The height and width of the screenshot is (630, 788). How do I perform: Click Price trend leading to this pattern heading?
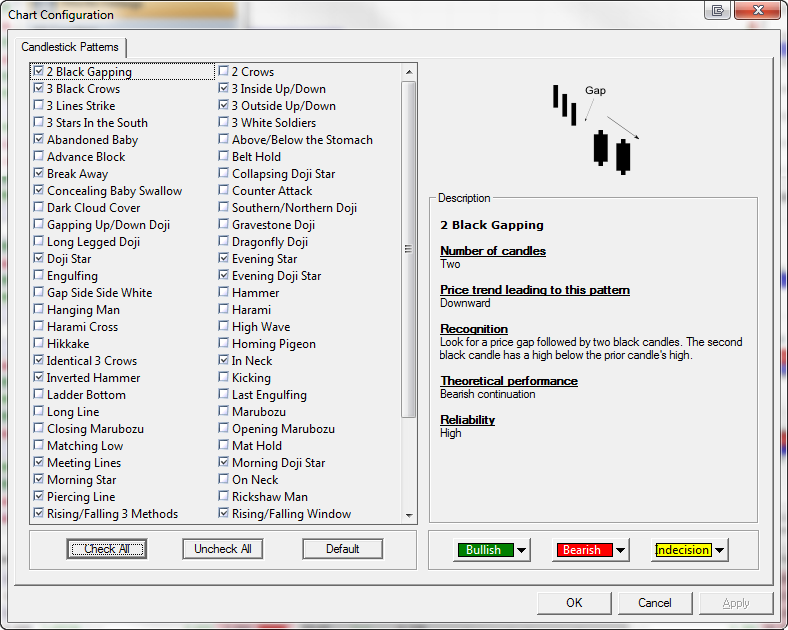click(x=535, y=290)
